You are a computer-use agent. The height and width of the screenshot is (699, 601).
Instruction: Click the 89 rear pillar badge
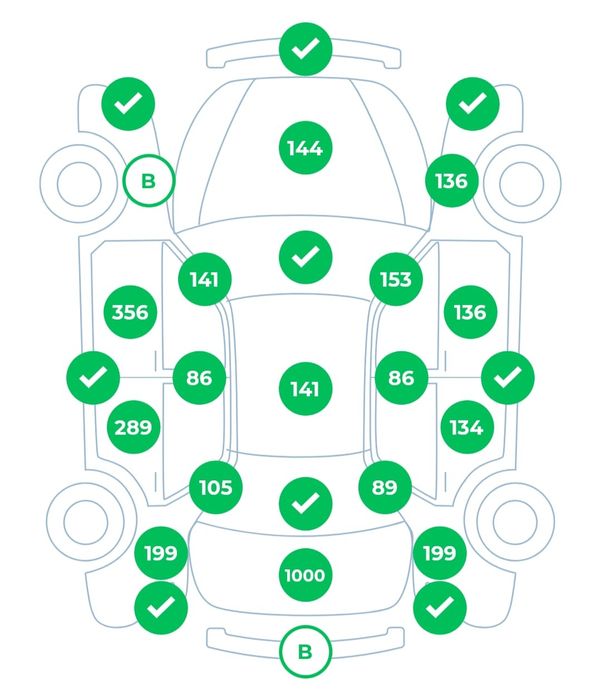(x=385, y=487)
